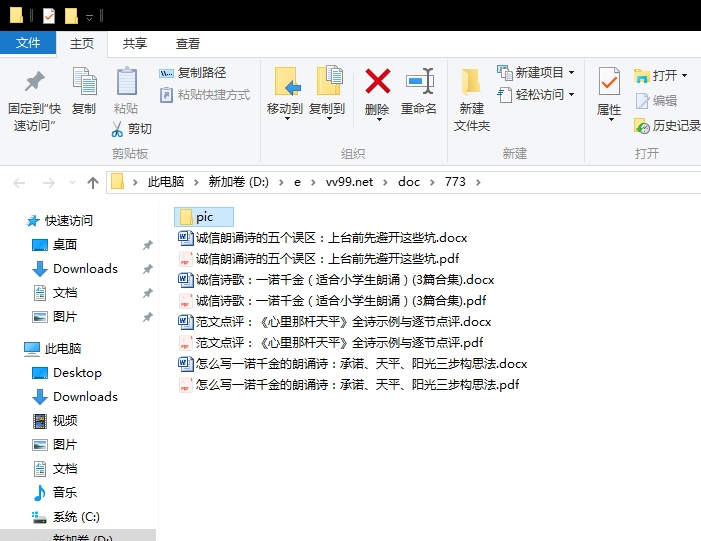This screenshot has width=701, height=541.
Task: Open the History button
Action: click(667, 126)
